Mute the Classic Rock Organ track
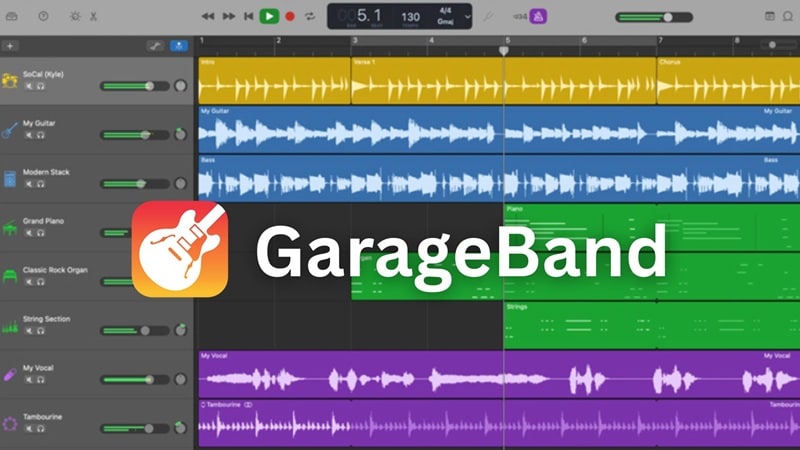This screenshot has width=800, height=450. click(29, 282)
